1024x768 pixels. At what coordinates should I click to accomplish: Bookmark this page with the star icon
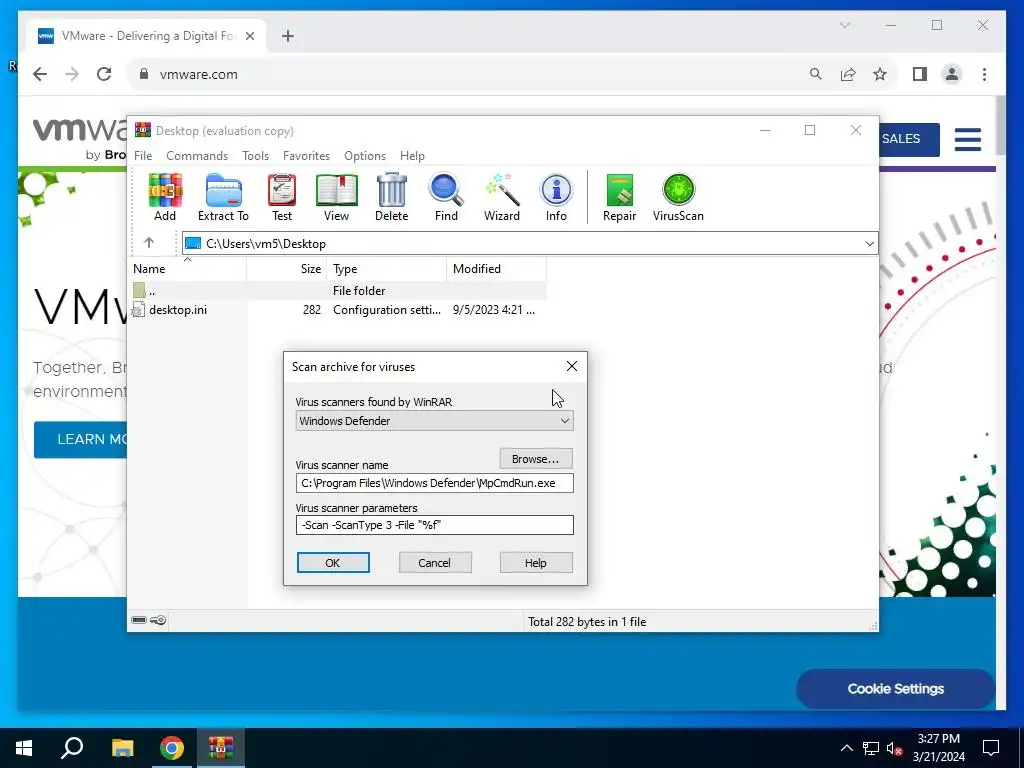pyautogui.click(x=880, y=74)
